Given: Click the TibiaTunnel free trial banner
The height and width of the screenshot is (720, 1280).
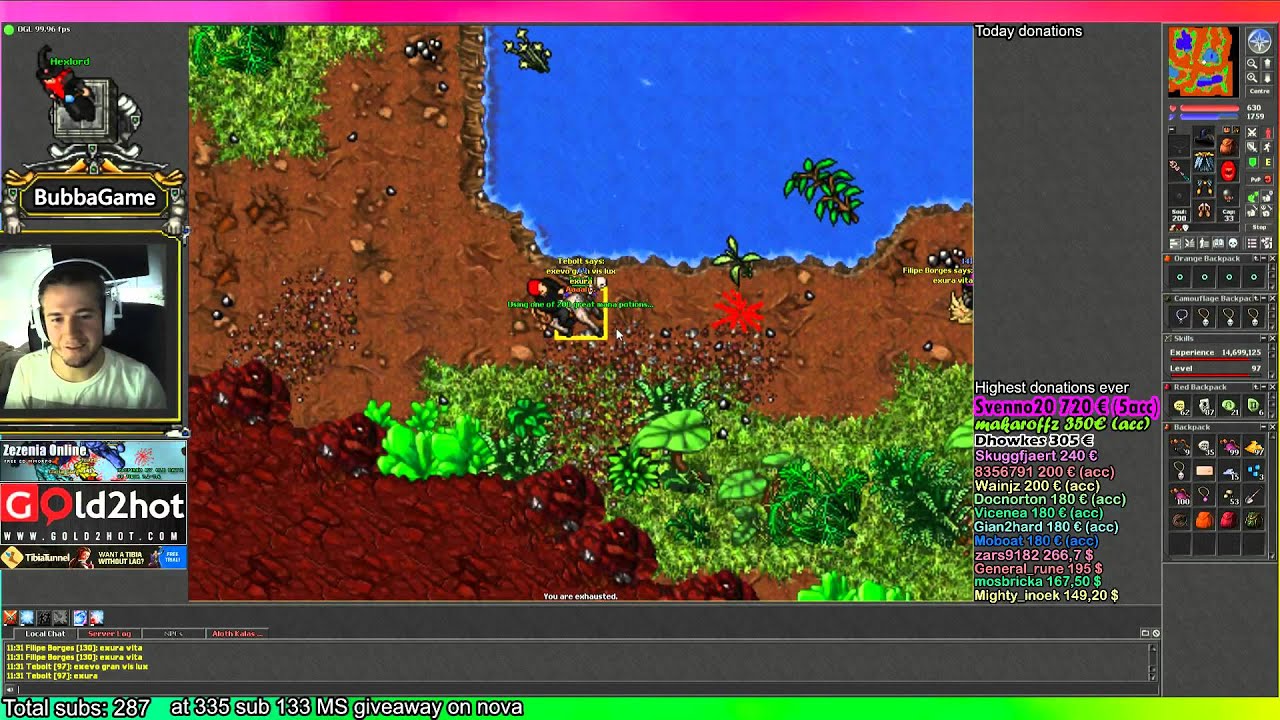Looking at the screenshot, I should [93, 557].
